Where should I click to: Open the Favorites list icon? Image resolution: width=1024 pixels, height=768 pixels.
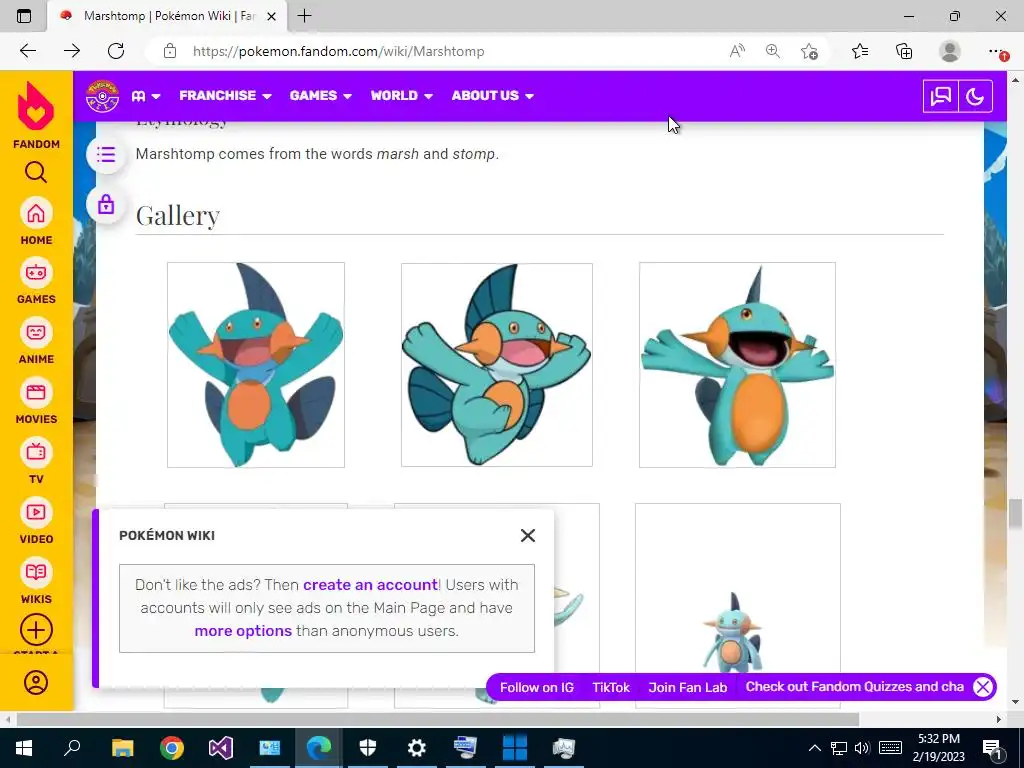[860, 51]
